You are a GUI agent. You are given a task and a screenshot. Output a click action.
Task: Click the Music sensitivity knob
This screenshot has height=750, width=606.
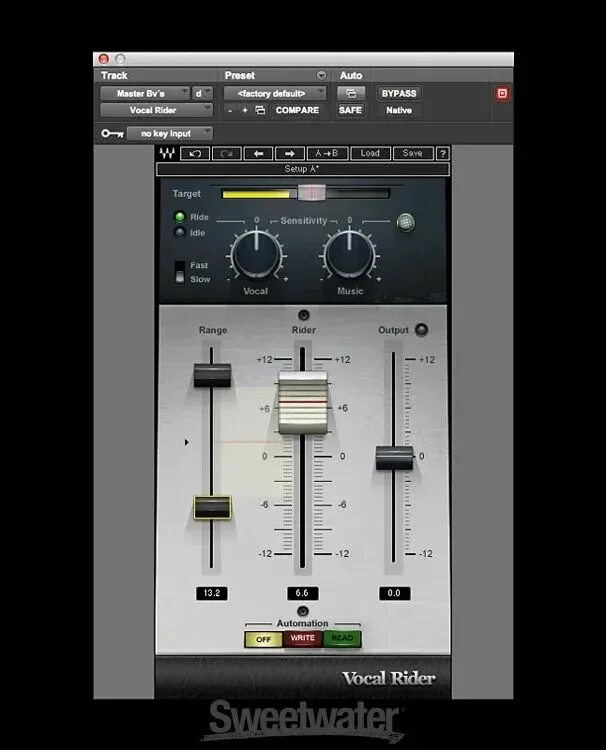(x=349, y=254)
